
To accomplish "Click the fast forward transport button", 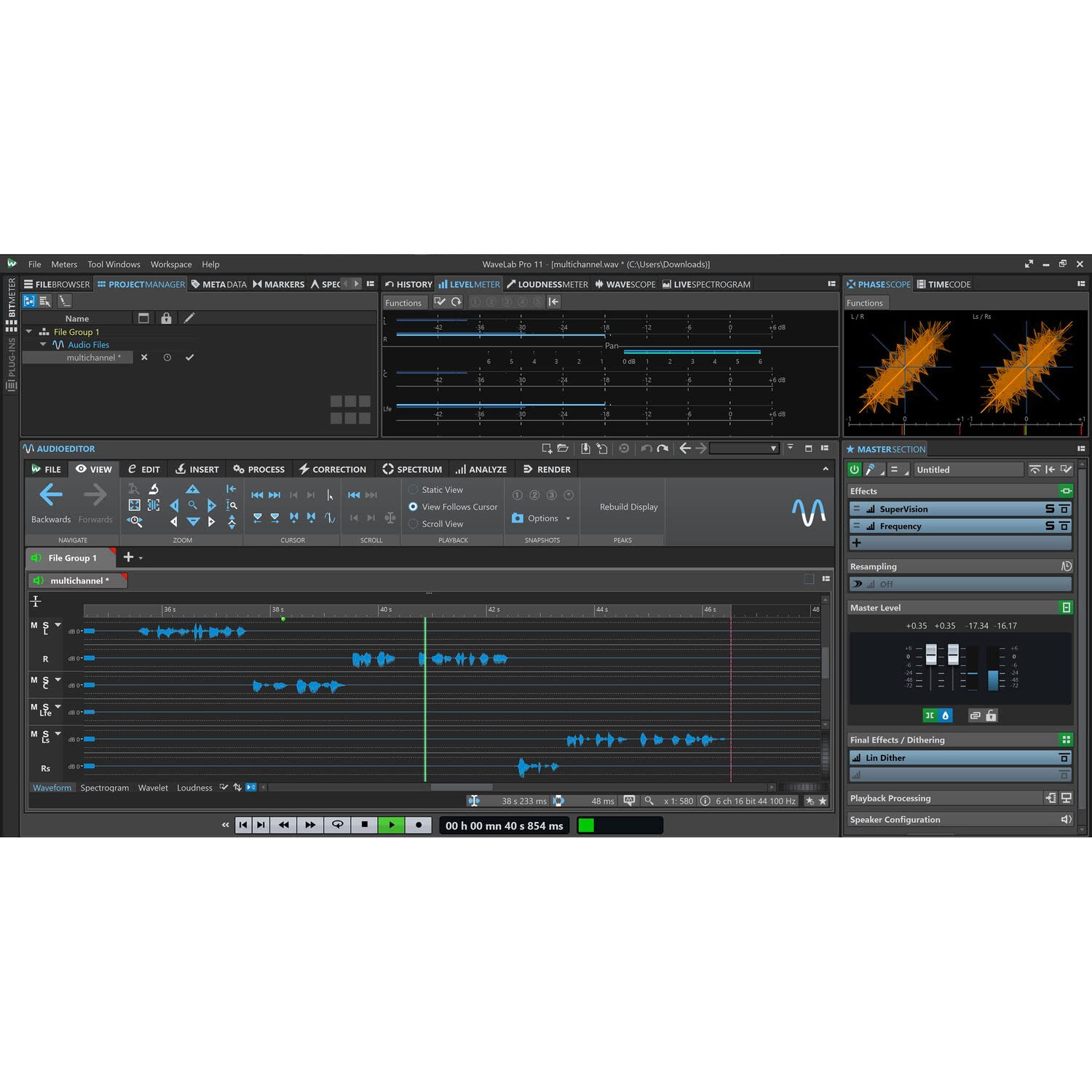I will click(311, 825).
